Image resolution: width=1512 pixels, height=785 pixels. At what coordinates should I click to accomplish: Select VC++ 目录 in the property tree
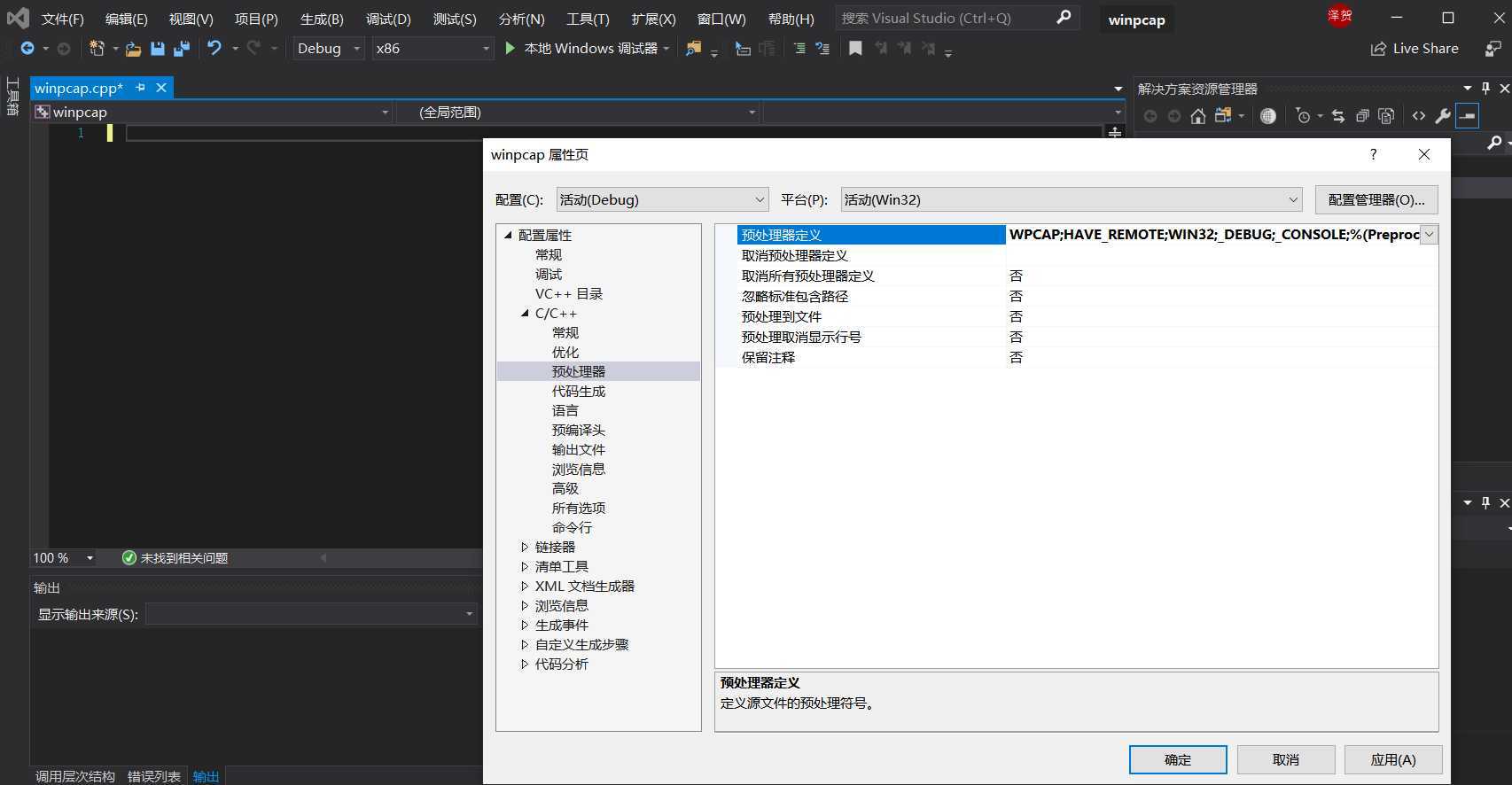(x=569, y=294)
